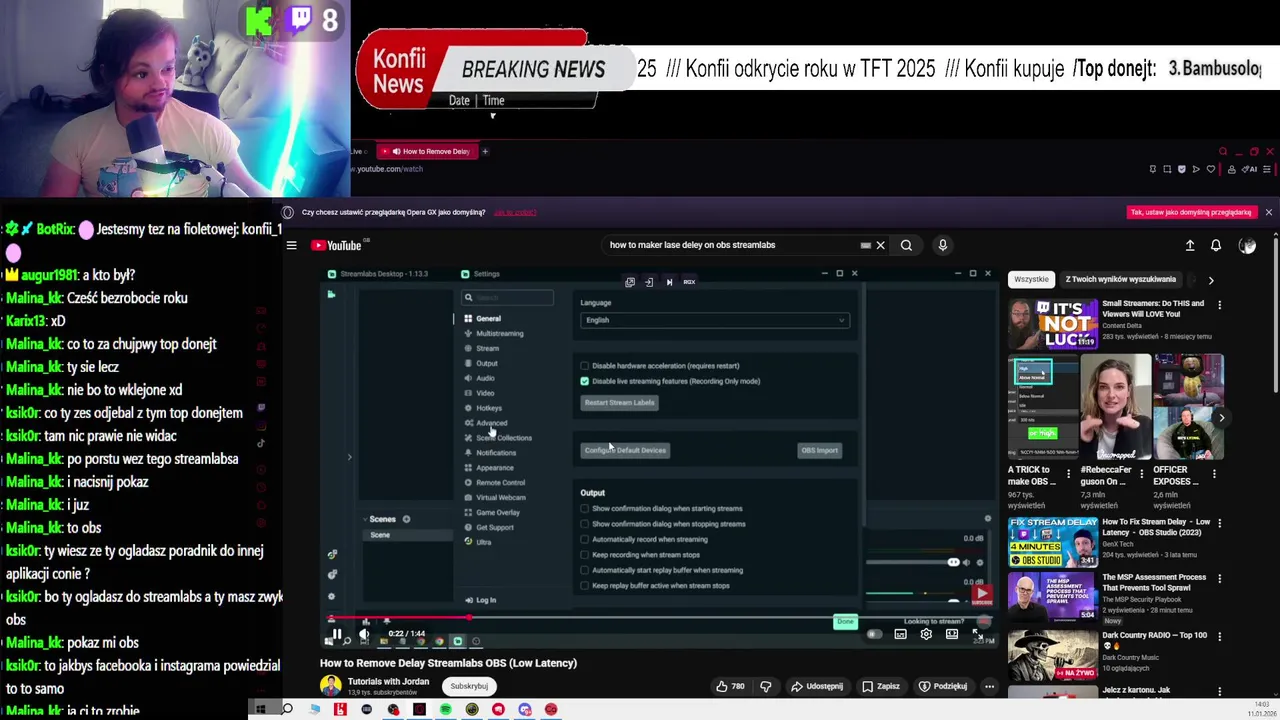This screenshot has height=720, width=1280.
Task: Open Windows Start button in taskbar
Action: [260, 709]
